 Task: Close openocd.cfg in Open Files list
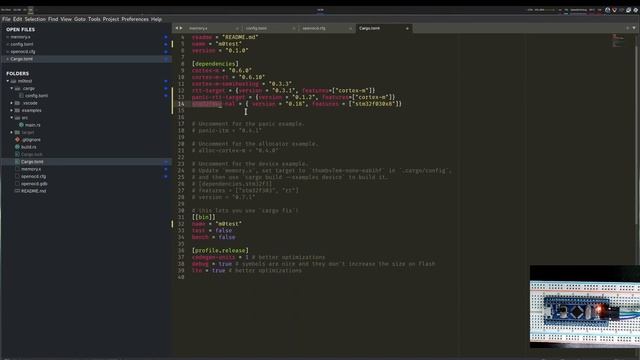click(x=7, y=52)
